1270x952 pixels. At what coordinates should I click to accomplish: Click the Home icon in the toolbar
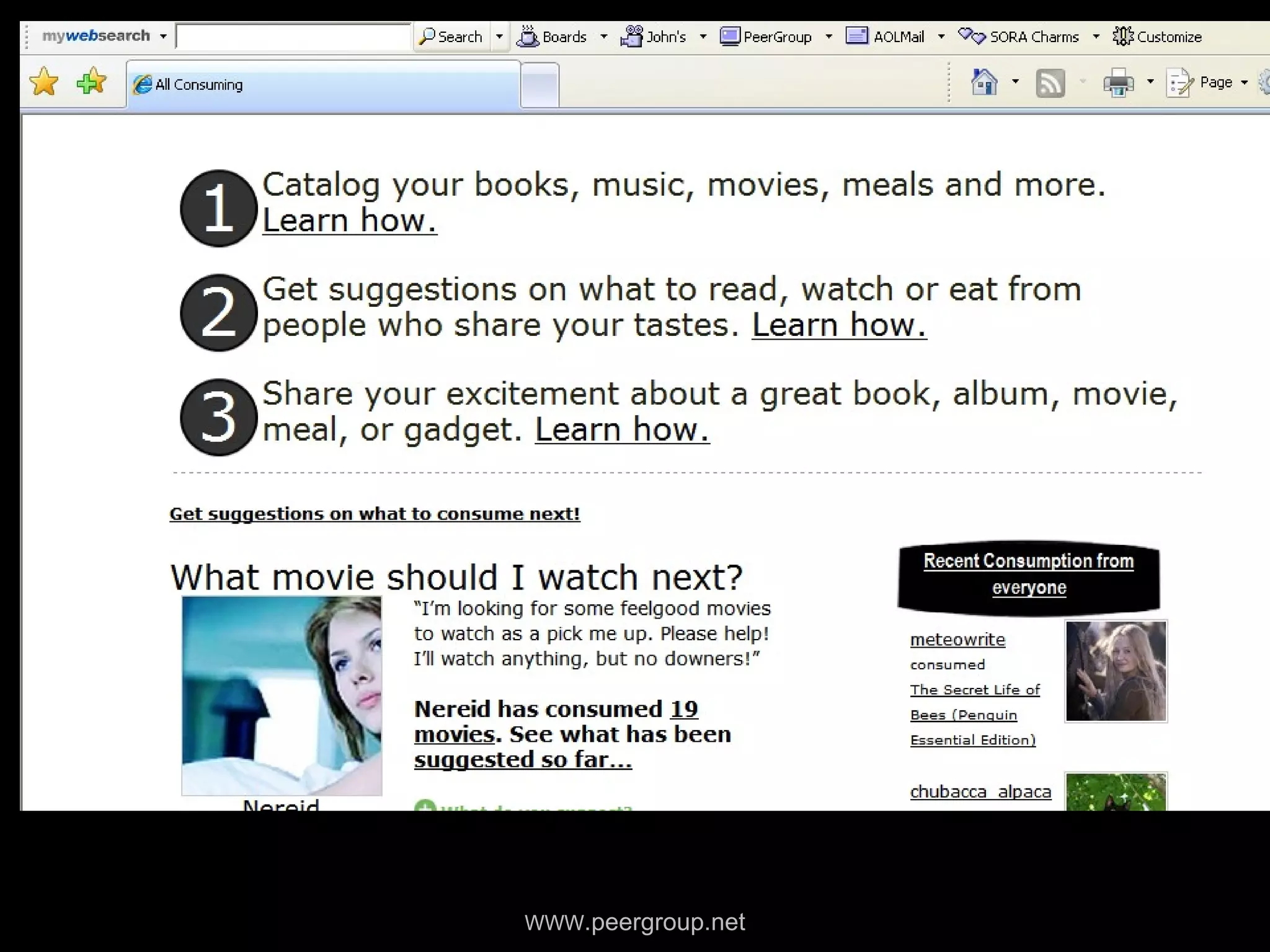click(984, 82)
